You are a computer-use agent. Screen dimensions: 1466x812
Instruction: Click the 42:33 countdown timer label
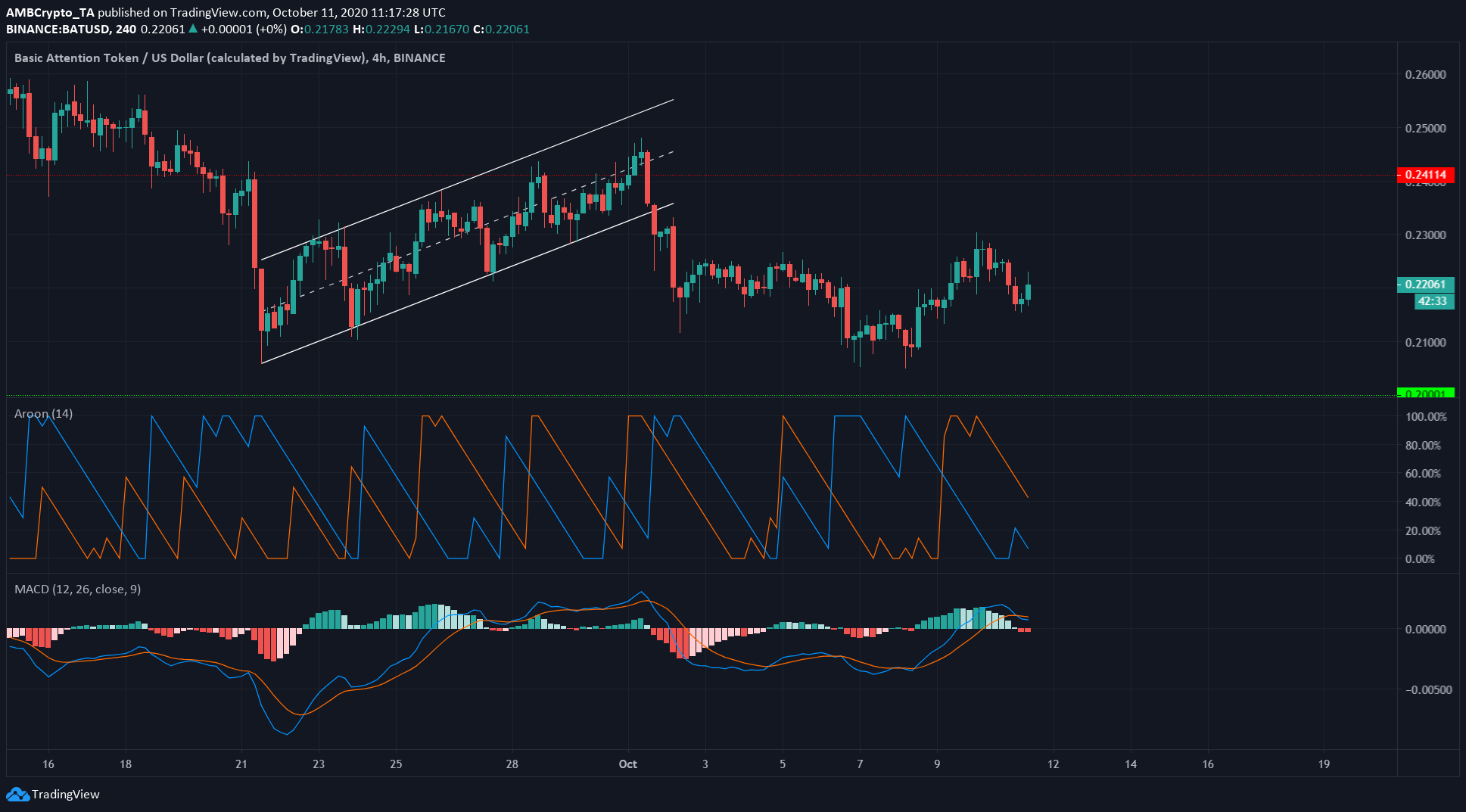1433,301
